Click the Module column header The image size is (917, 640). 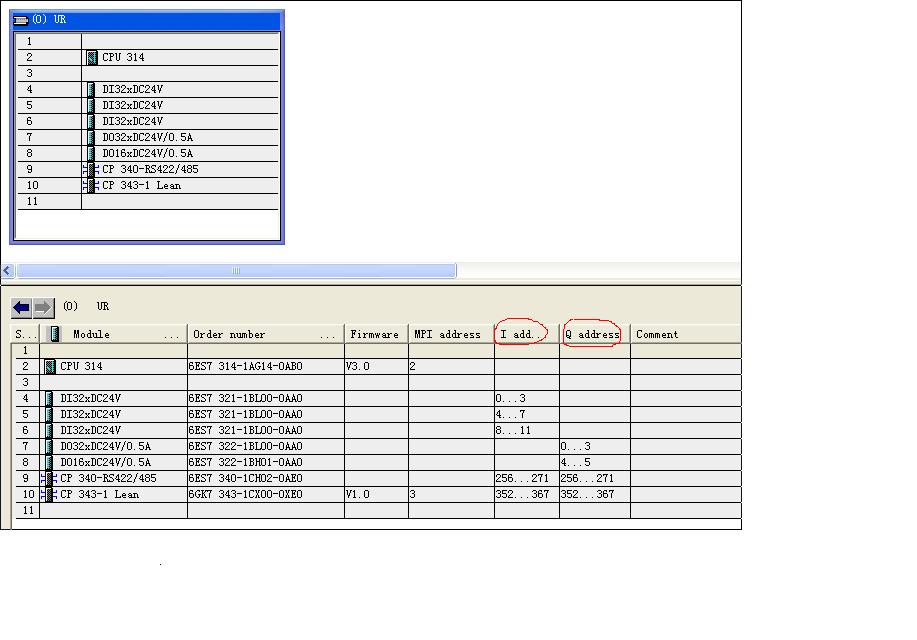(x=113, y=334)
